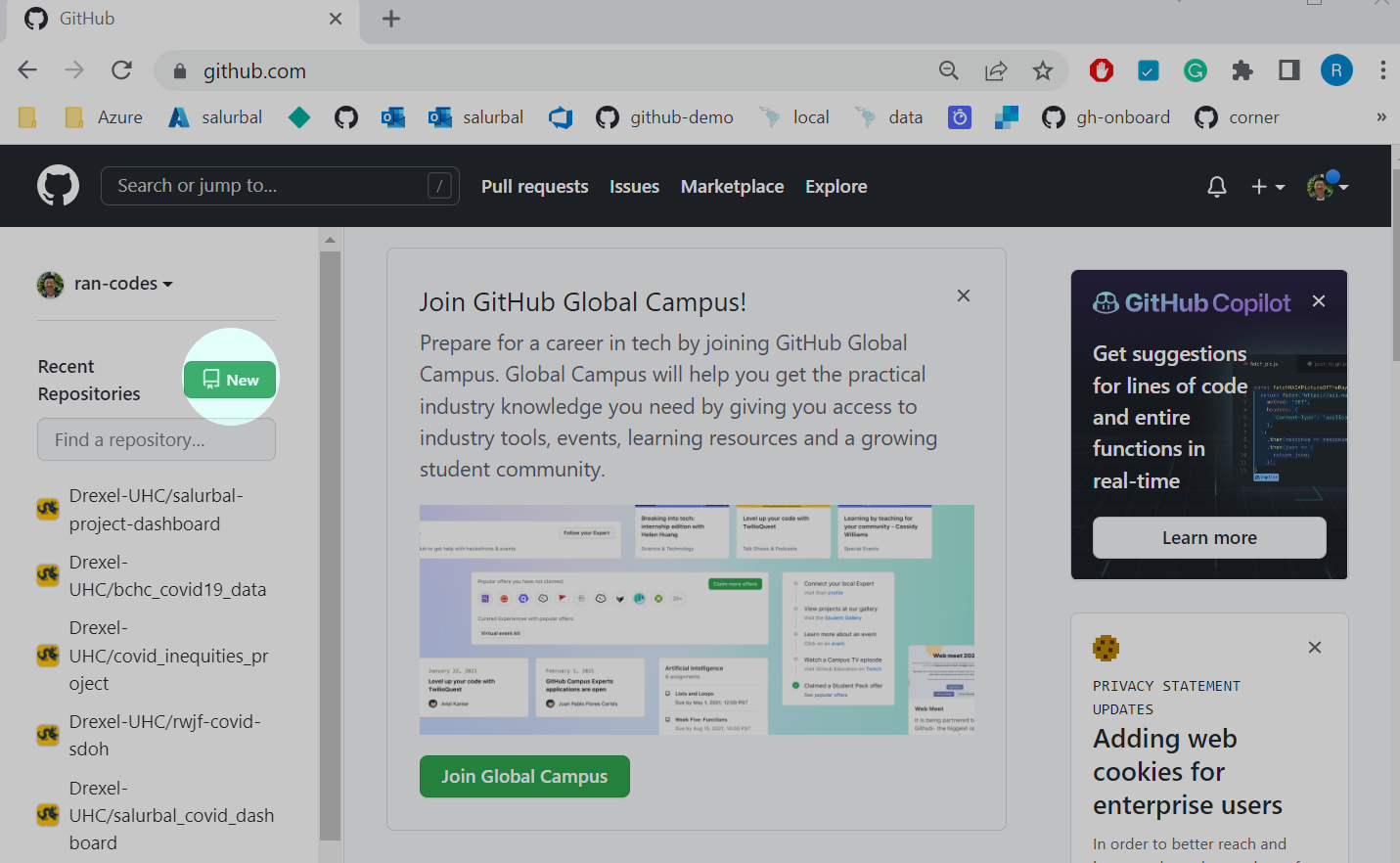Viewport: 1400px width, 863px height.
Task: Dismiss the Privacy Statement Updates notice
Action: pos(1315,648)
